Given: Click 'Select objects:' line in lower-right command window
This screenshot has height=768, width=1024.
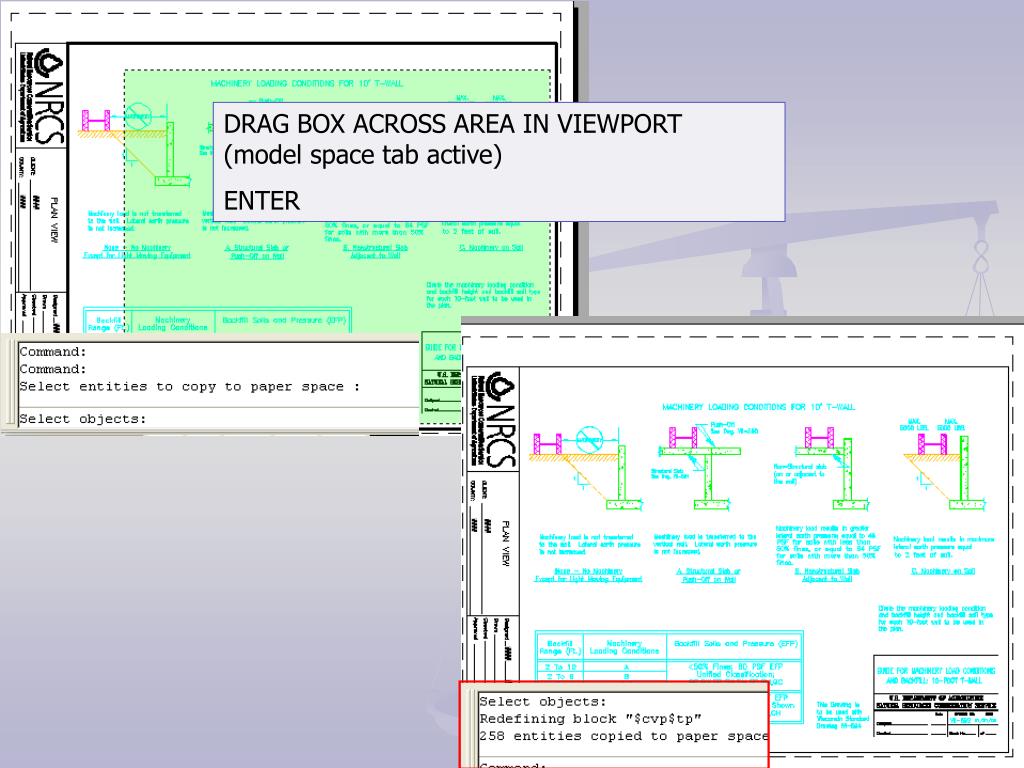Looking at the screenshot, I should point(543,701).
